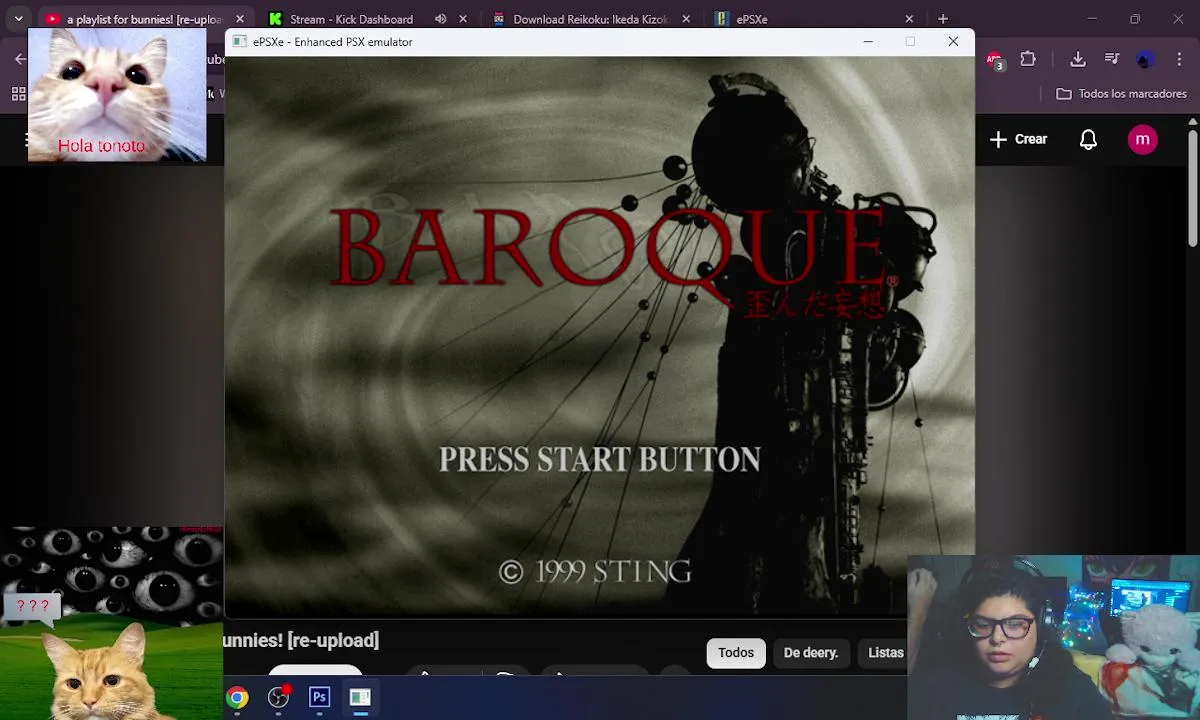
Task: Open the Chrome profile avatar
Action: [x=1146, y=59]
